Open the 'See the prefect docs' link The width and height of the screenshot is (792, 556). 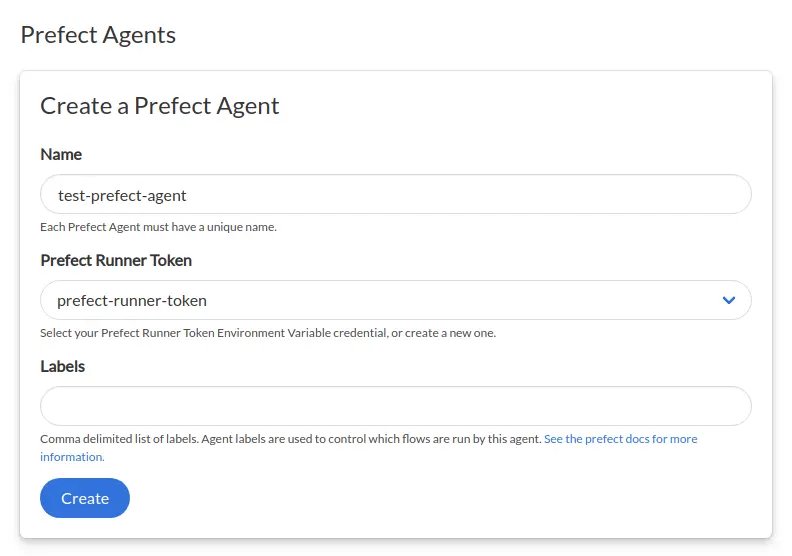(x=620, y=439)
